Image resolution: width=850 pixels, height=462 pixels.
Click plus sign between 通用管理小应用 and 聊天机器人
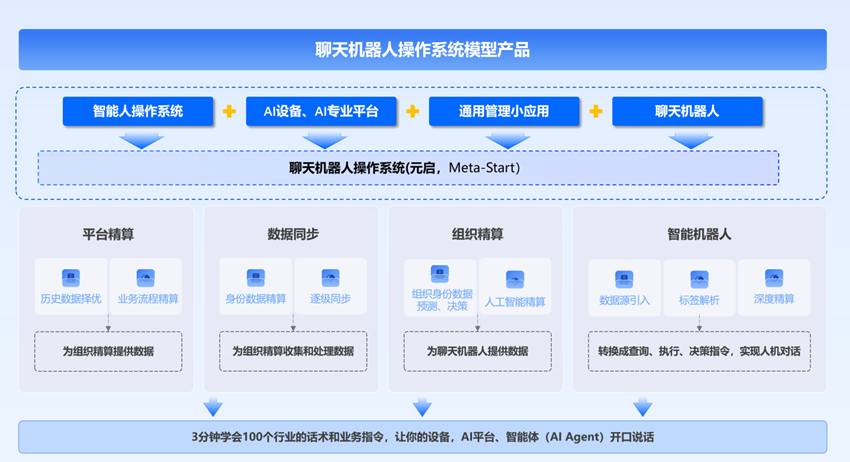click(596, 111)
